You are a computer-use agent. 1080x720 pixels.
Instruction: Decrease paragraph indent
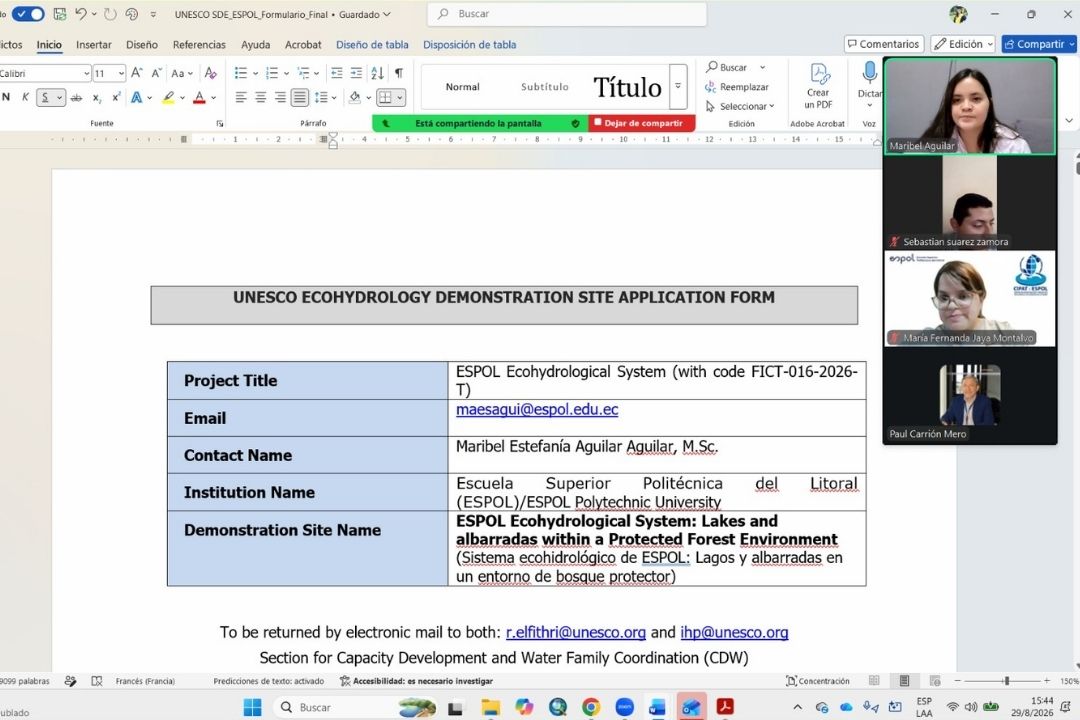[x=337, y=73]
